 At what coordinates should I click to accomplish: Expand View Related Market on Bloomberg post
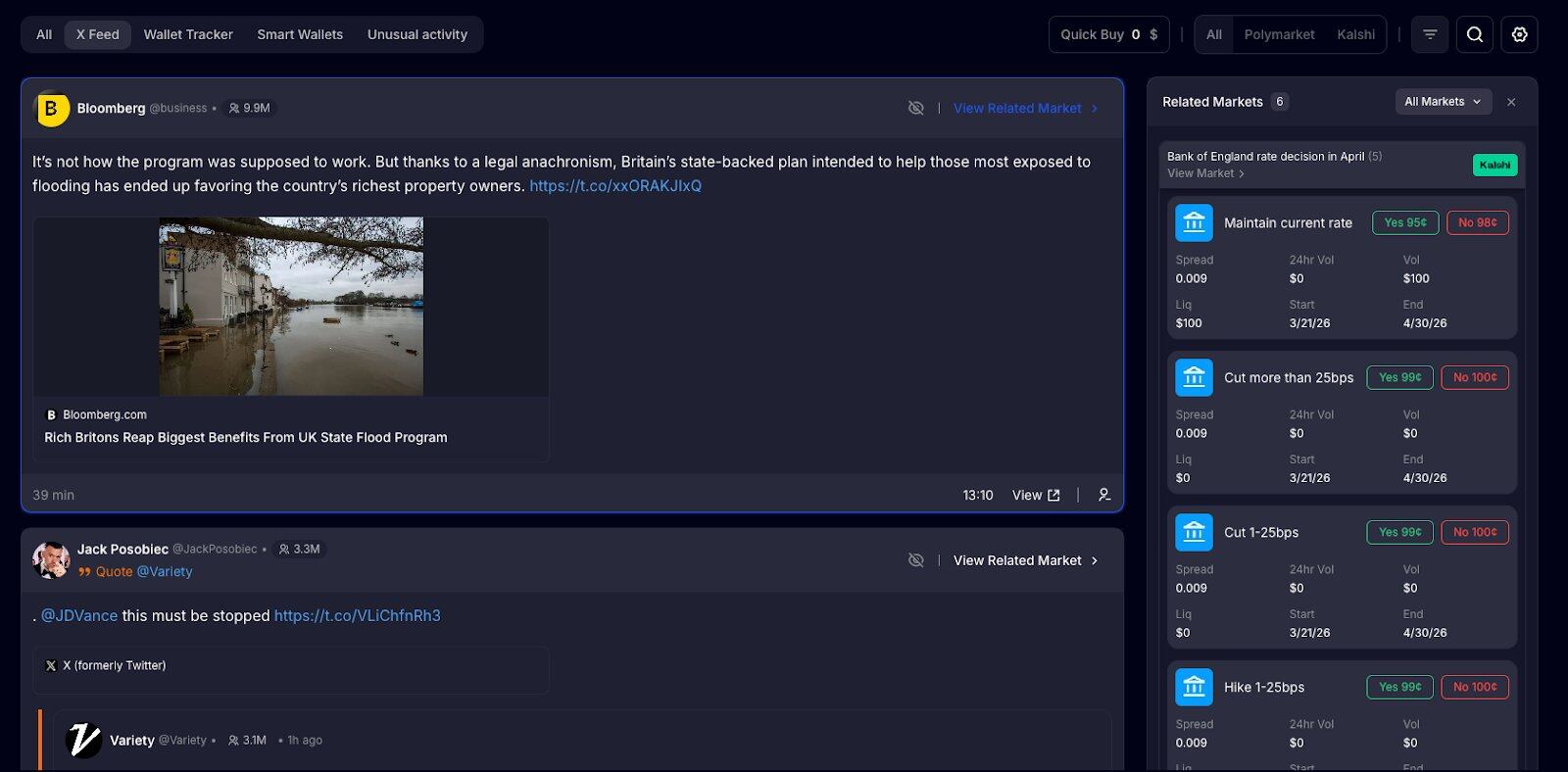[x=1025, y=108]
